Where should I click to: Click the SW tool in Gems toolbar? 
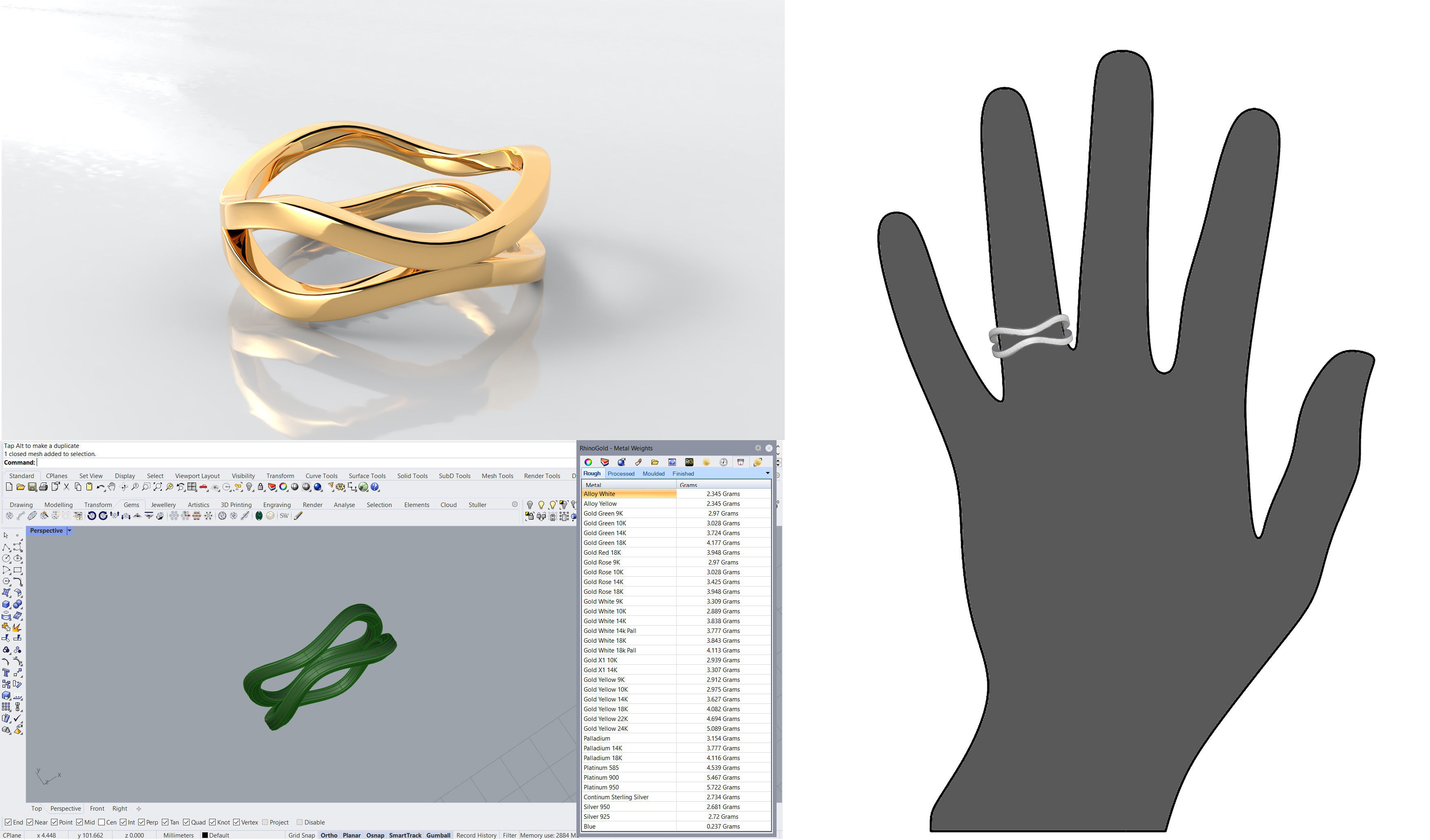tap(284, 516)
